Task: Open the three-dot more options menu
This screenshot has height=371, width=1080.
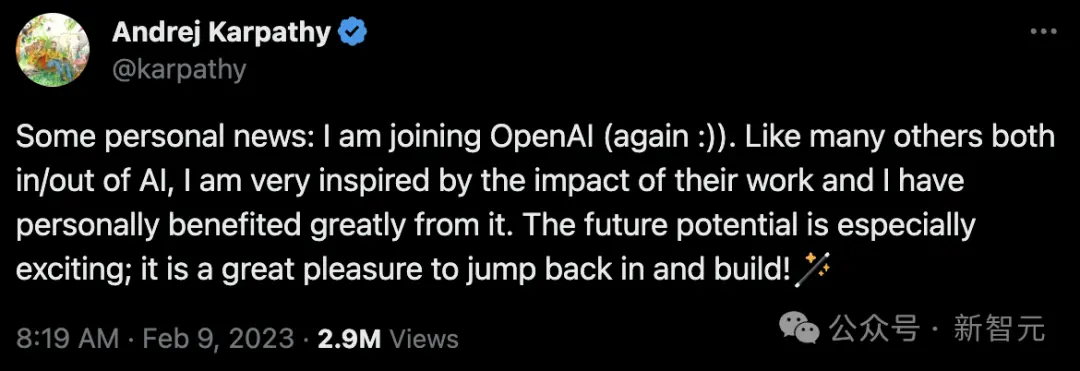Action: pos(1046,32)
